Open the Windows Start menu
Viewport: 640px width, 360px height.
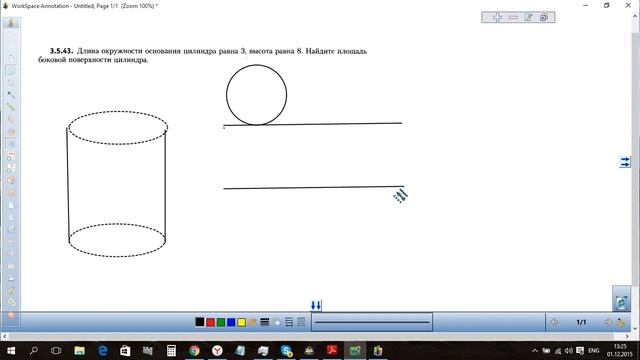pyautogui.click(x=11, y=351)
